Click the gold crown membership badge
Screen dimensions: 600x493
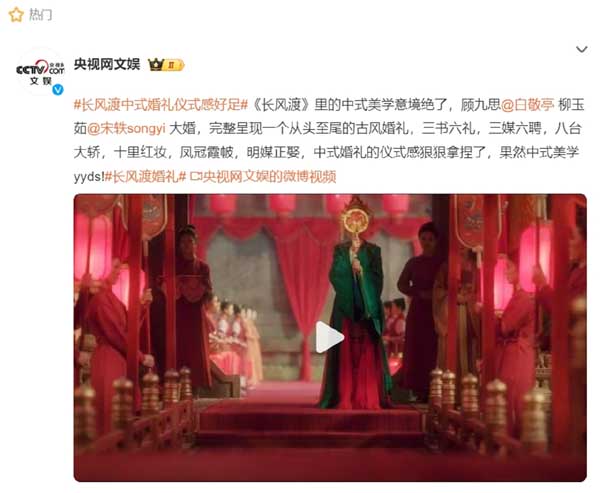point(156,65)
